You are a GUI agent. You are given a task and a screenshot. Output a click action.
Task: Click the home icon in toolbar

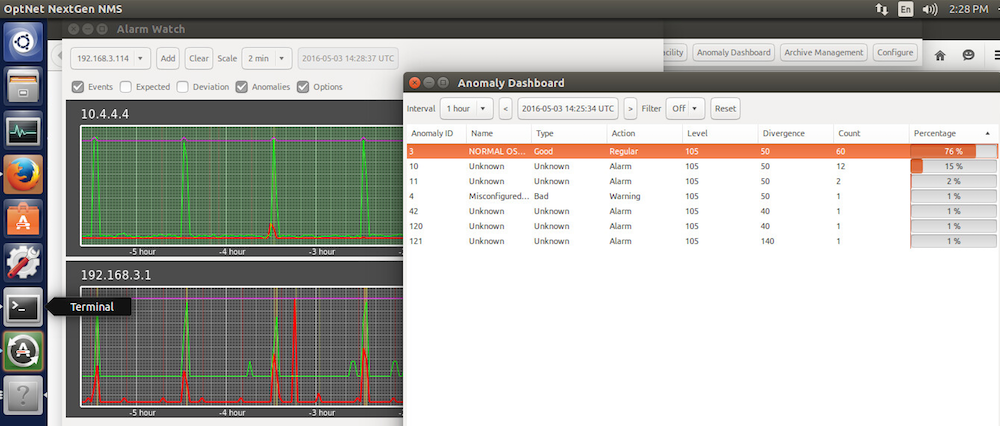(940, 56)
